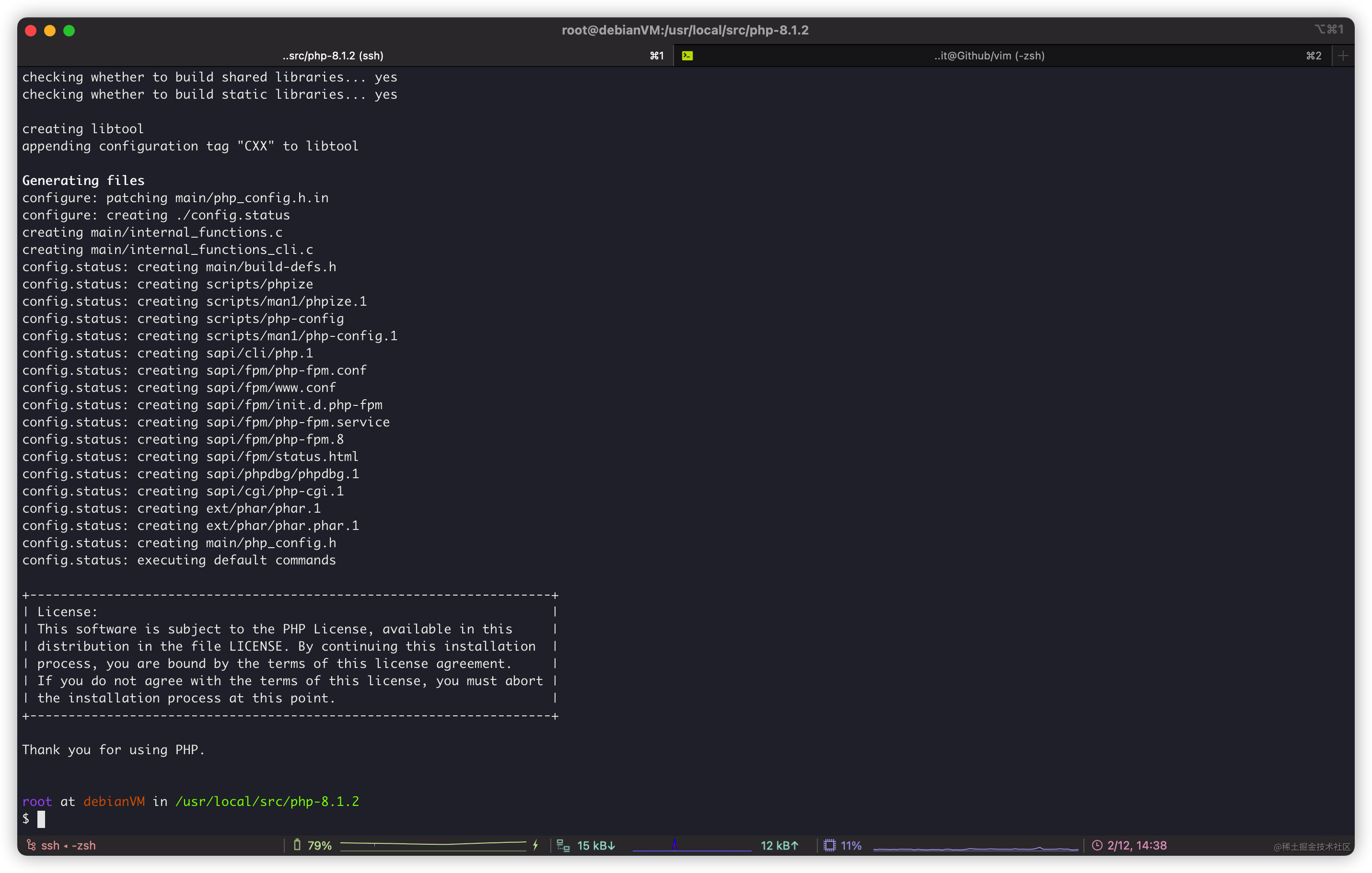The width and height of the screenshot is (1372, 873).
Task: Click the 15 kB download speed indicator
Action: [x=596, y=845]
